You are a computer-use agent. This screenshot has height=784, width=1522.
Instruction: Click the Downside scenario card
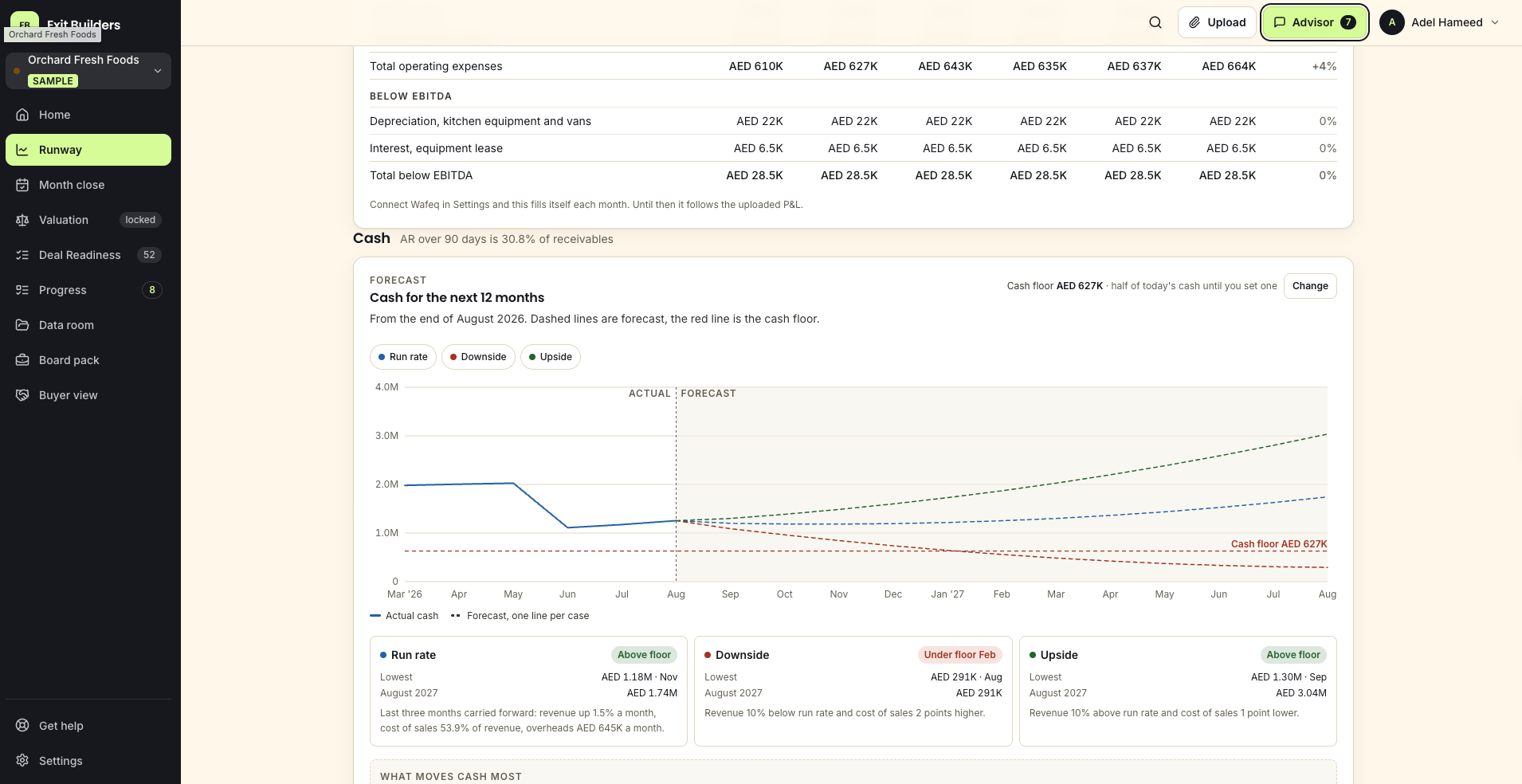tap(853, 691)
